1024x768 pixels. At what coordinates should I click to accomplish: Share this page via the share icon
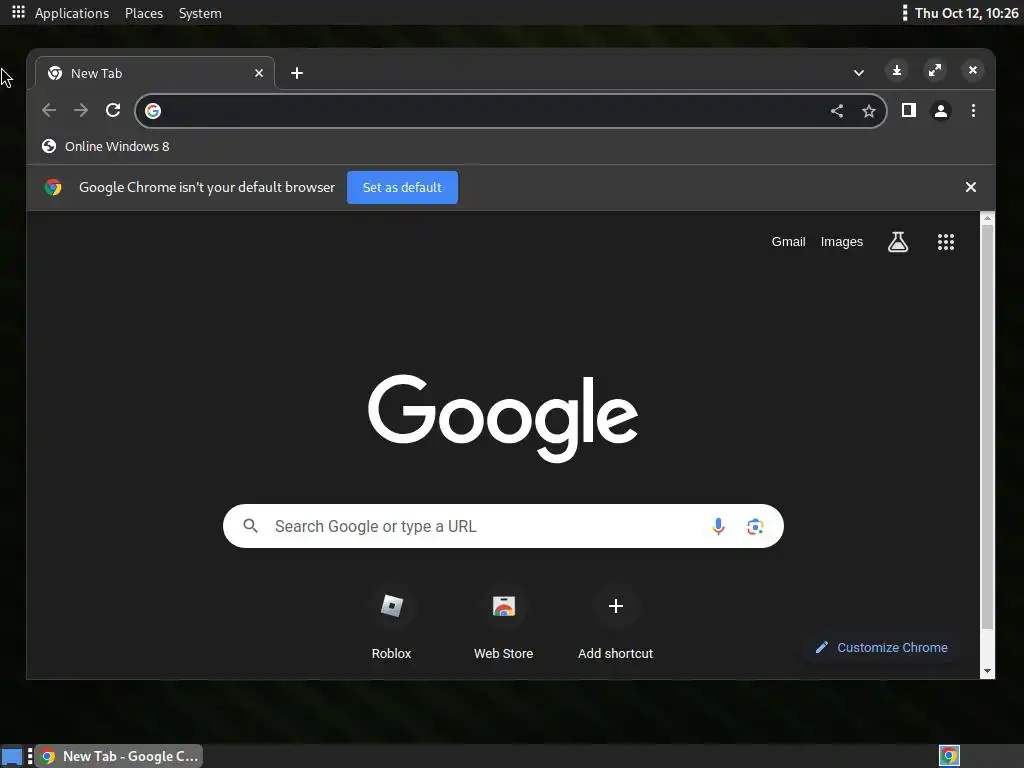point(837,111)
